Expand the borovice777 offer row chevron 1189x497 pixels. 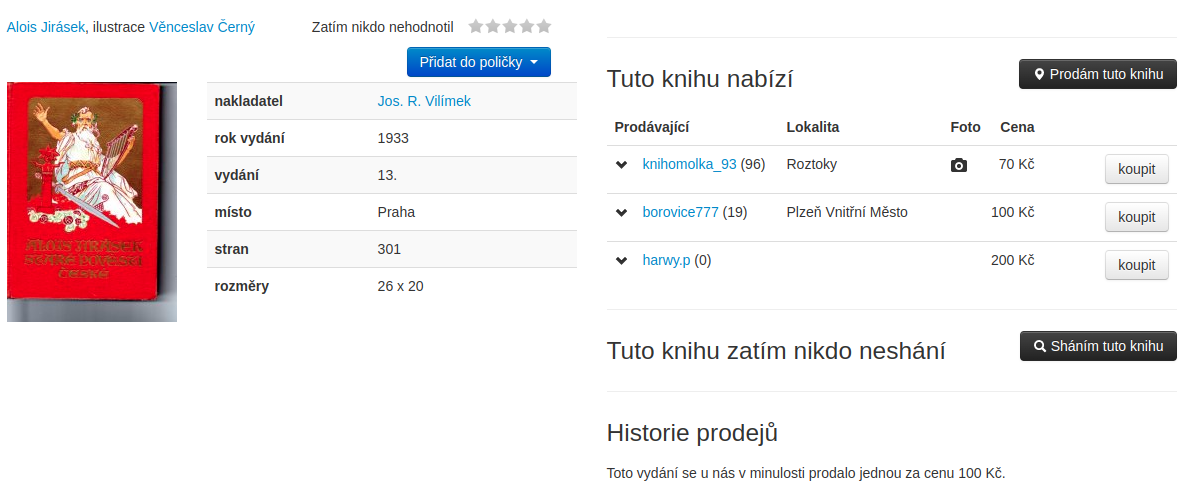[x=621, y=213]
